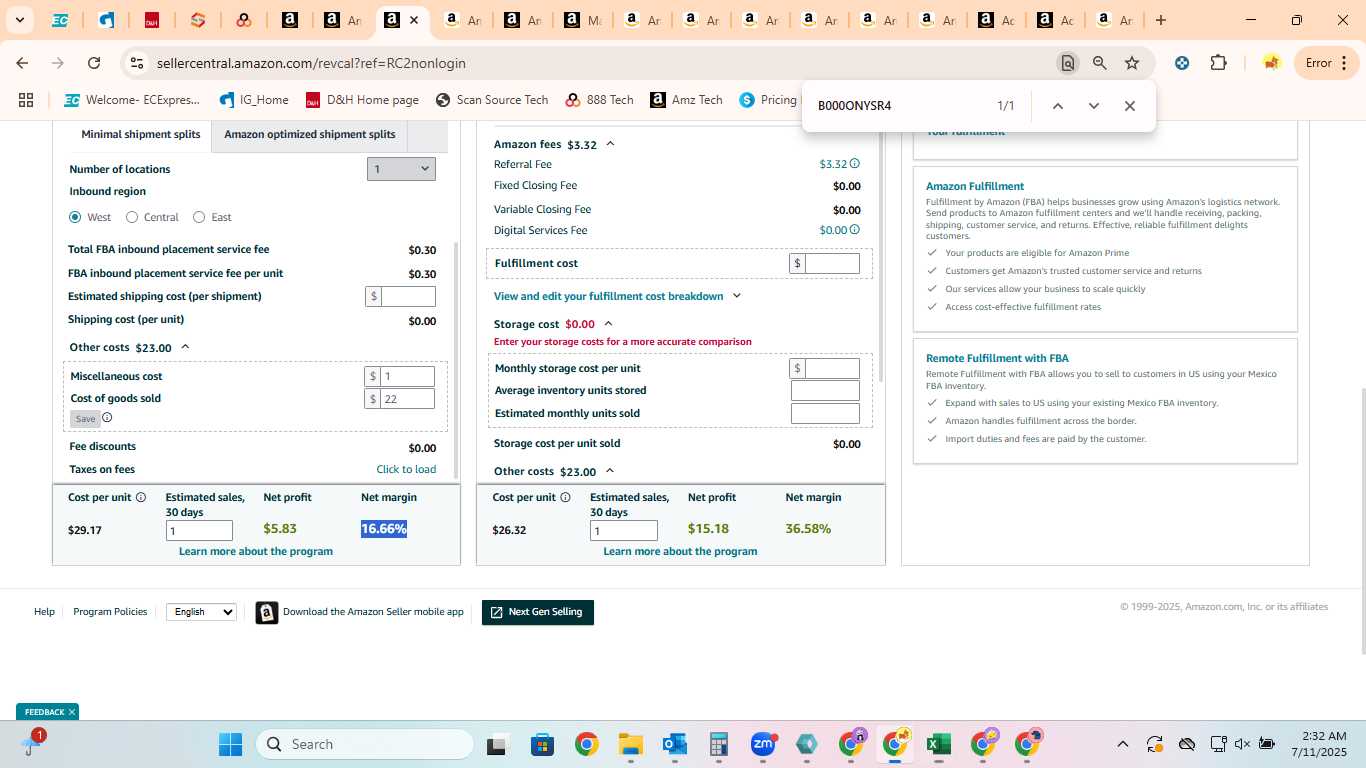Image resolution: width=1366 pixels, height=768 pixels.
Task: Open a new browser tab
Action: tap(1160, 20)
